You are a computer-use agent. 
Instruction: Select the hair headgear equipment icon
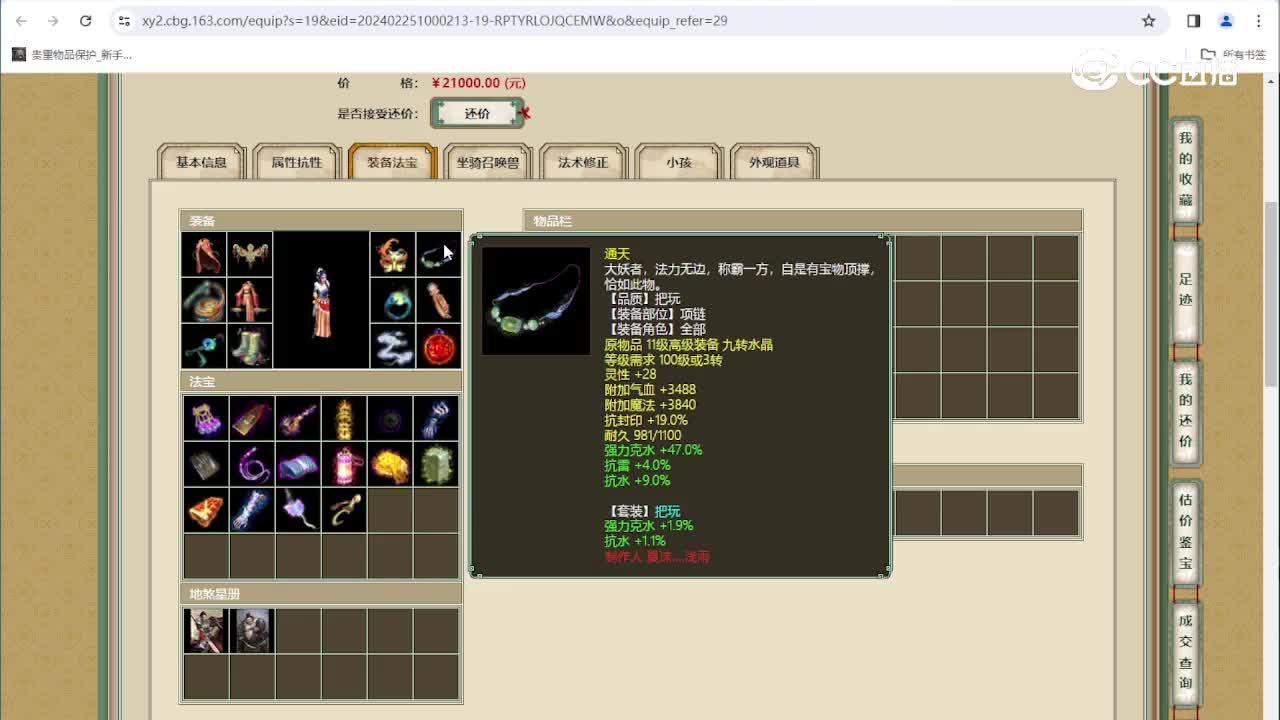[203, 255]
